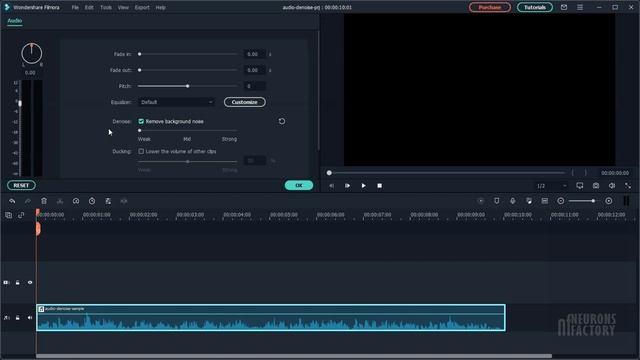Click the Denoise strength slider handle
This screenshot has width=640, height=360.
click(139, 131)
